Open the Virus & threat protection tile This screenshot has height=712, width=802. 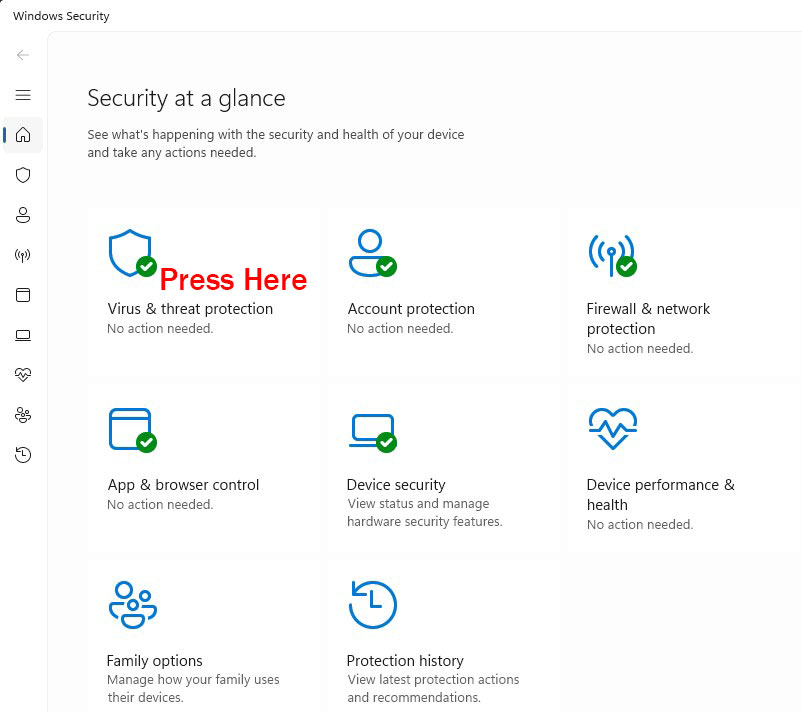[x=204, y=292]
